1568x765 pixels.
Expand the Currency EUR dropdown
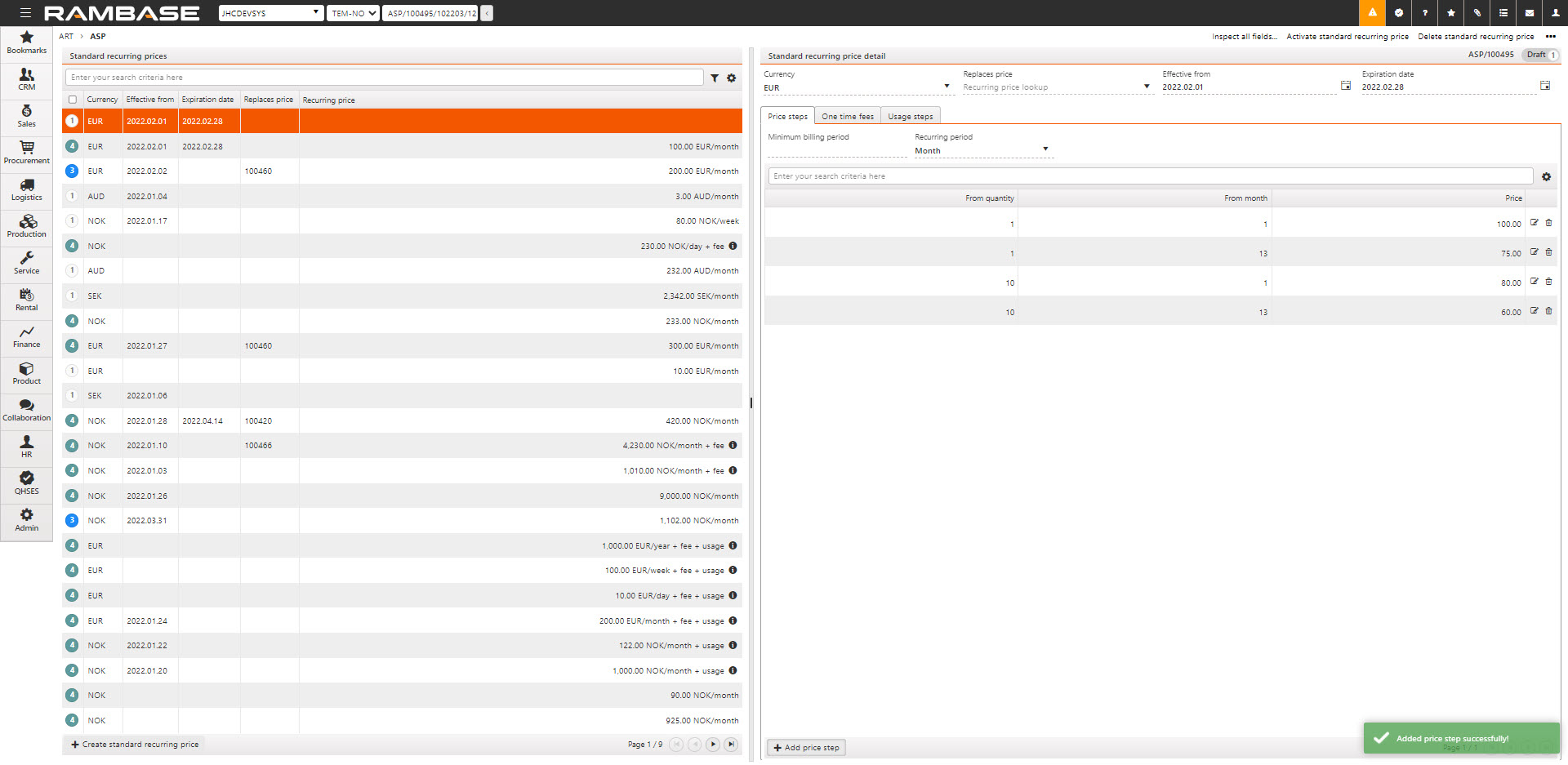[x=947, y=87]
